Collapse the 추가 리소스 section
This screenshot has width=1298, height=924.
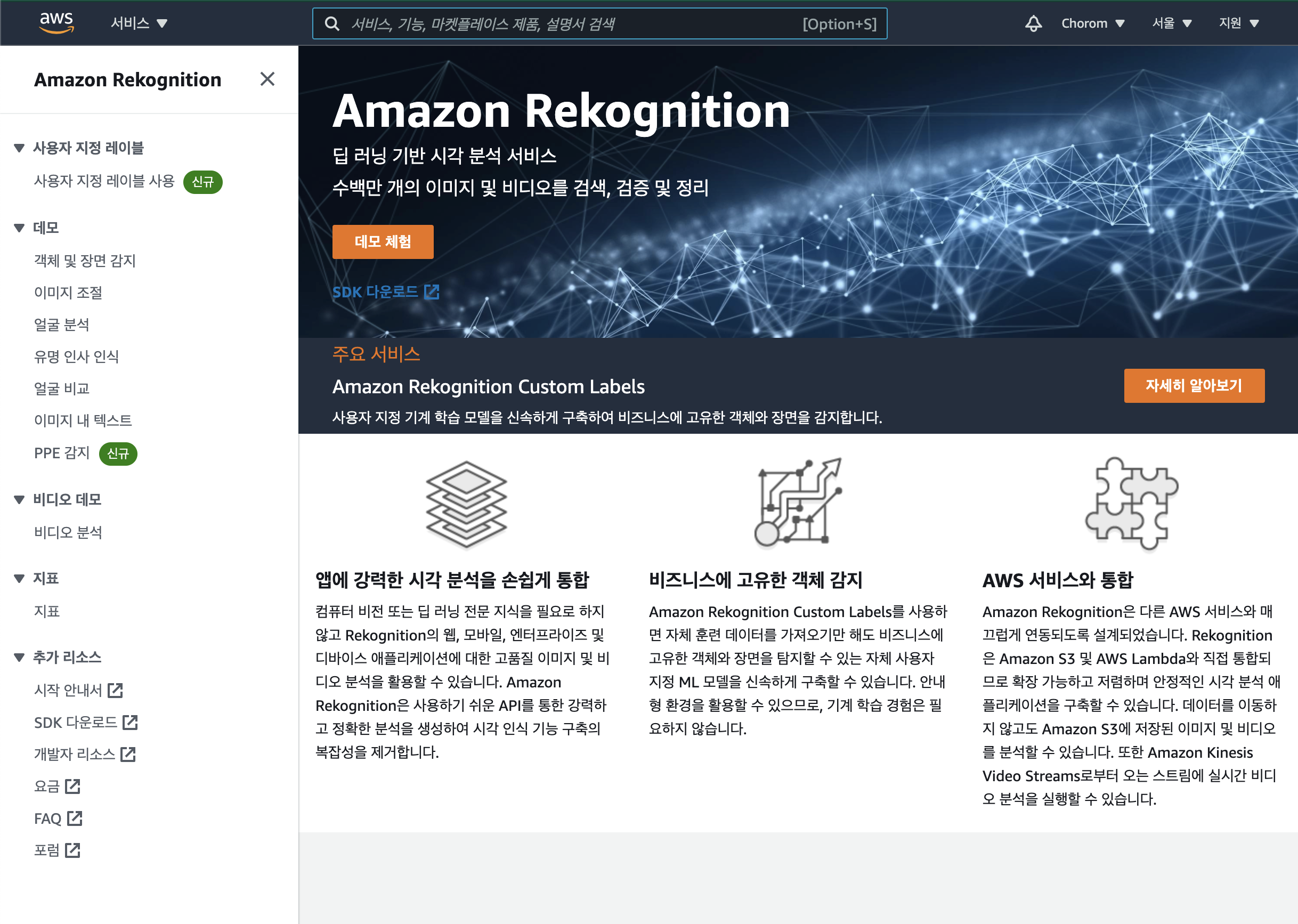(x=19, y=658)
